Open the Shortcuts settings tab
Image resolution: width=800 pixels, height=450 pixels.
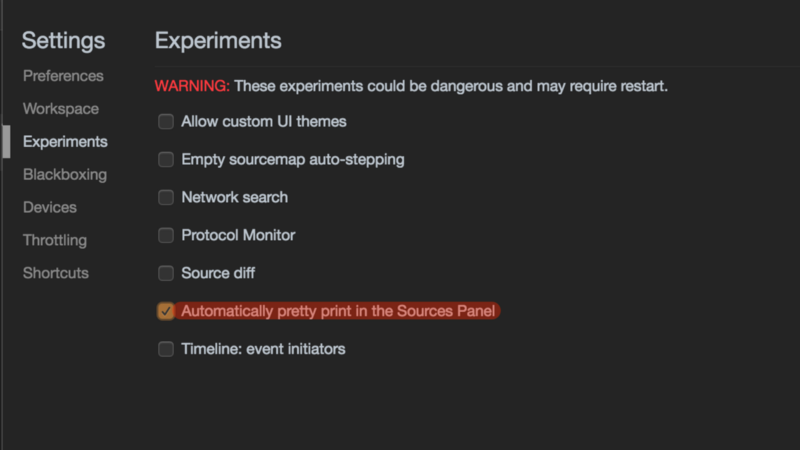[x=56, y=273]
